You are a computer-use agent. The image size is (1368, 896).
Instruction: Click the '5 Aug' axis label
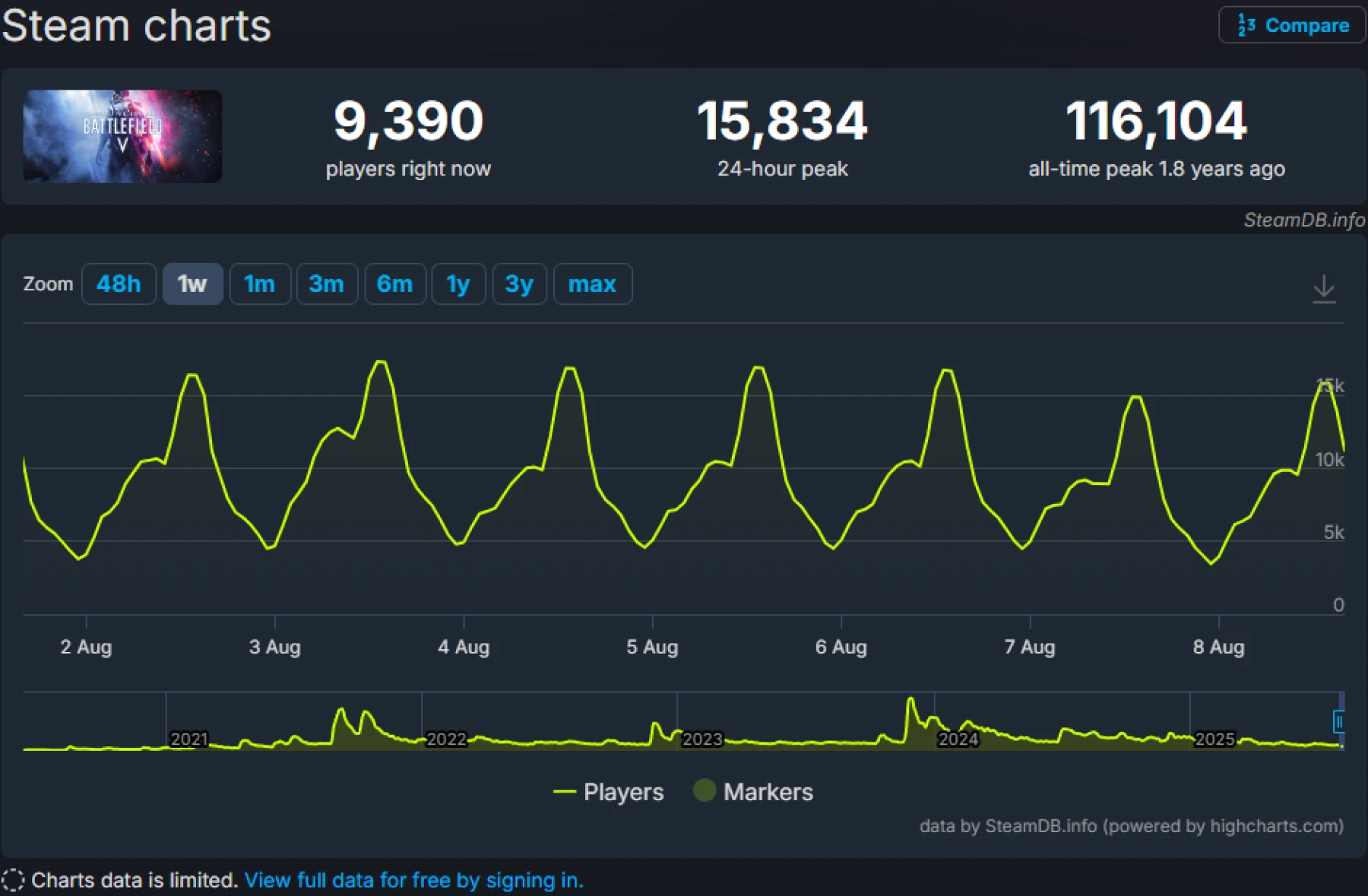click(652, 647)
